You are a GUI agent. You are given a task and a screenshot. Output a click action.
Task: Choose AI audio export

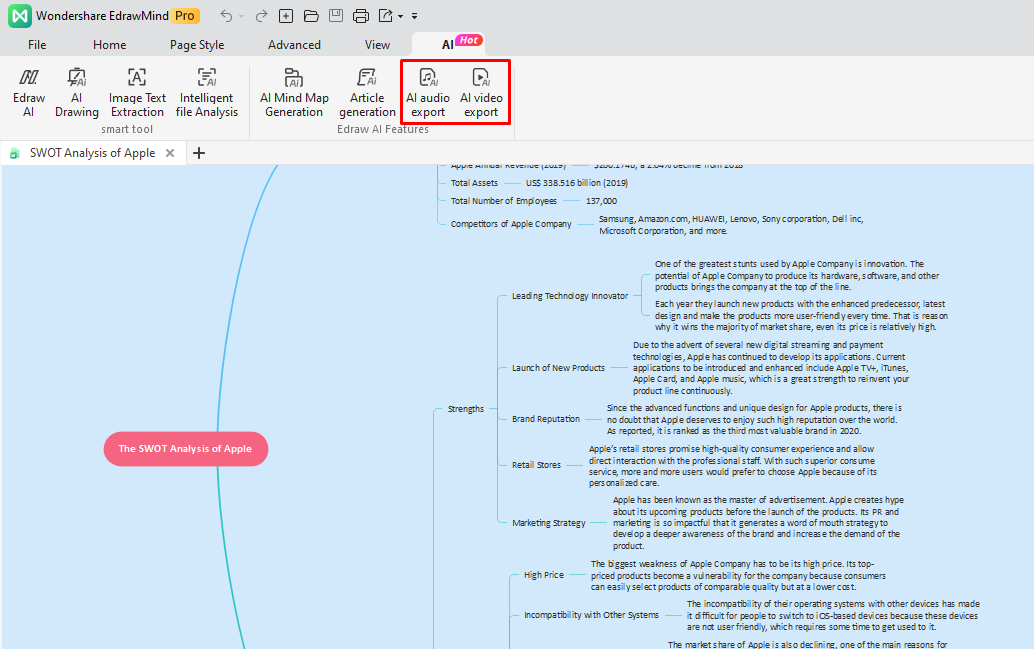[x=428, y=93]
